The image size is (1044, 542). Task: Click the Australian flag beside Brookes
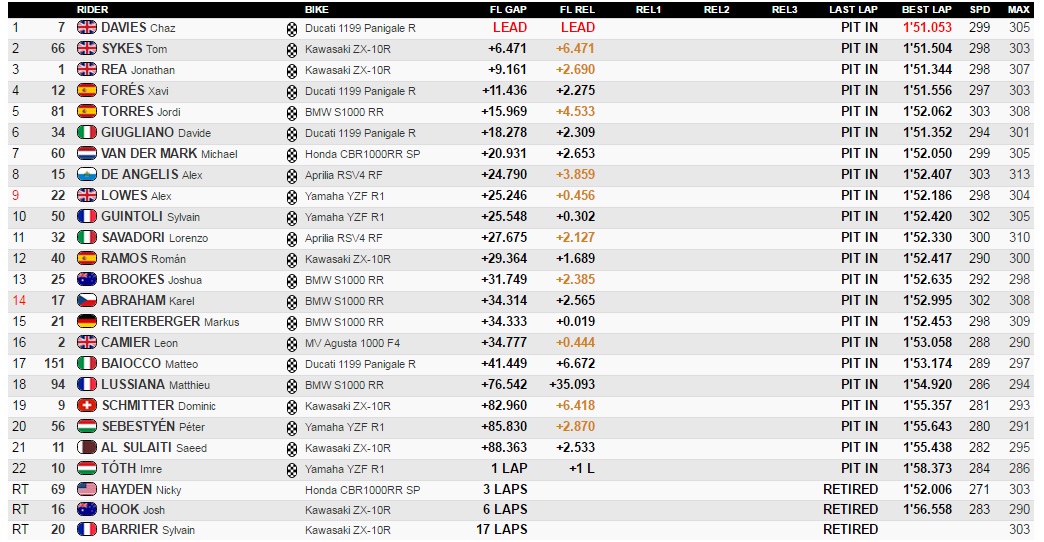[87, 280]
